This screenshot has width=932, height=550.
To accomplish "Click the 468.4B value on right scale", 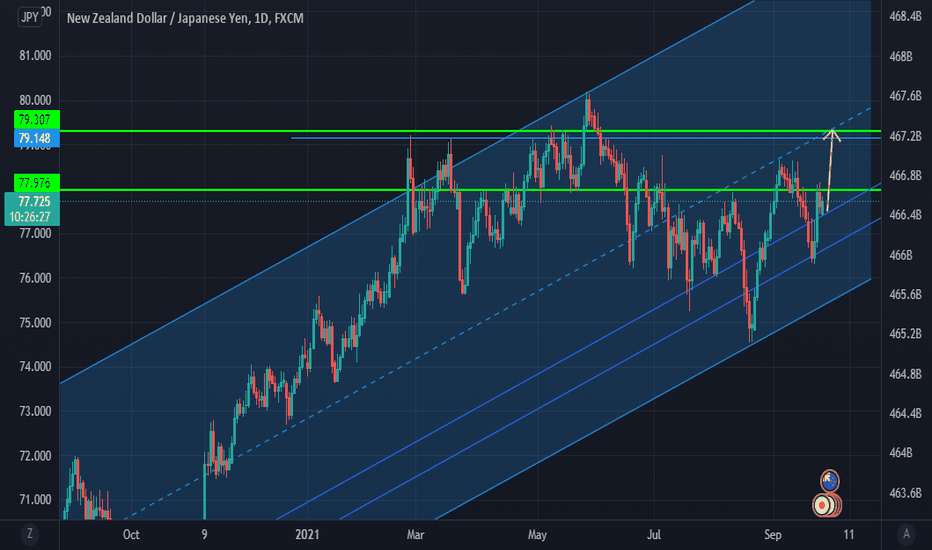I will click(905, 17).
